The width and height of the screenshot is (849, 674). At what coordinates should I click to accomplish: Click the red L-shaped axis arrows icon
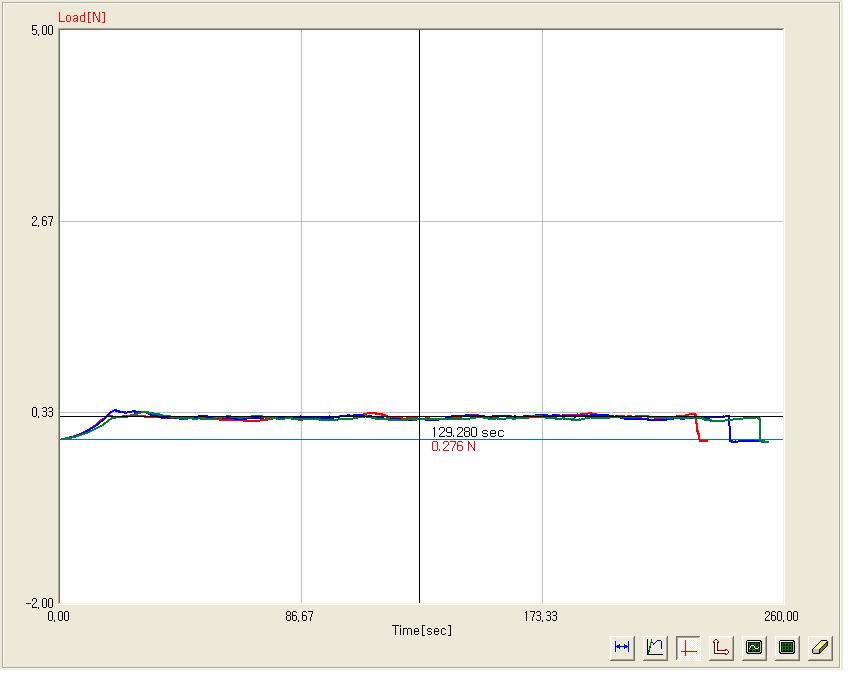click(721, 647)
